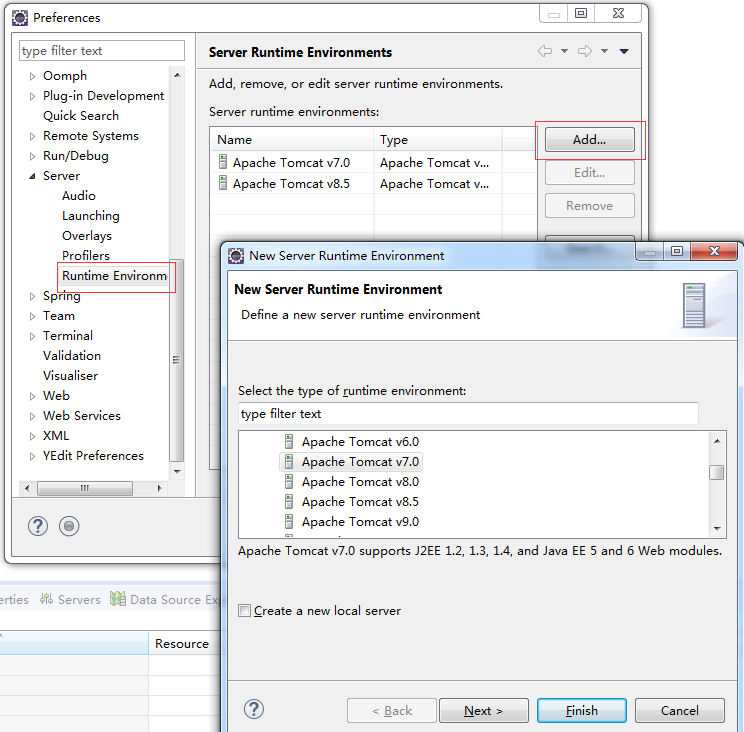
Task: Click the Preferences filter text field
Action: pyautogui.click(x=102, y=50)
